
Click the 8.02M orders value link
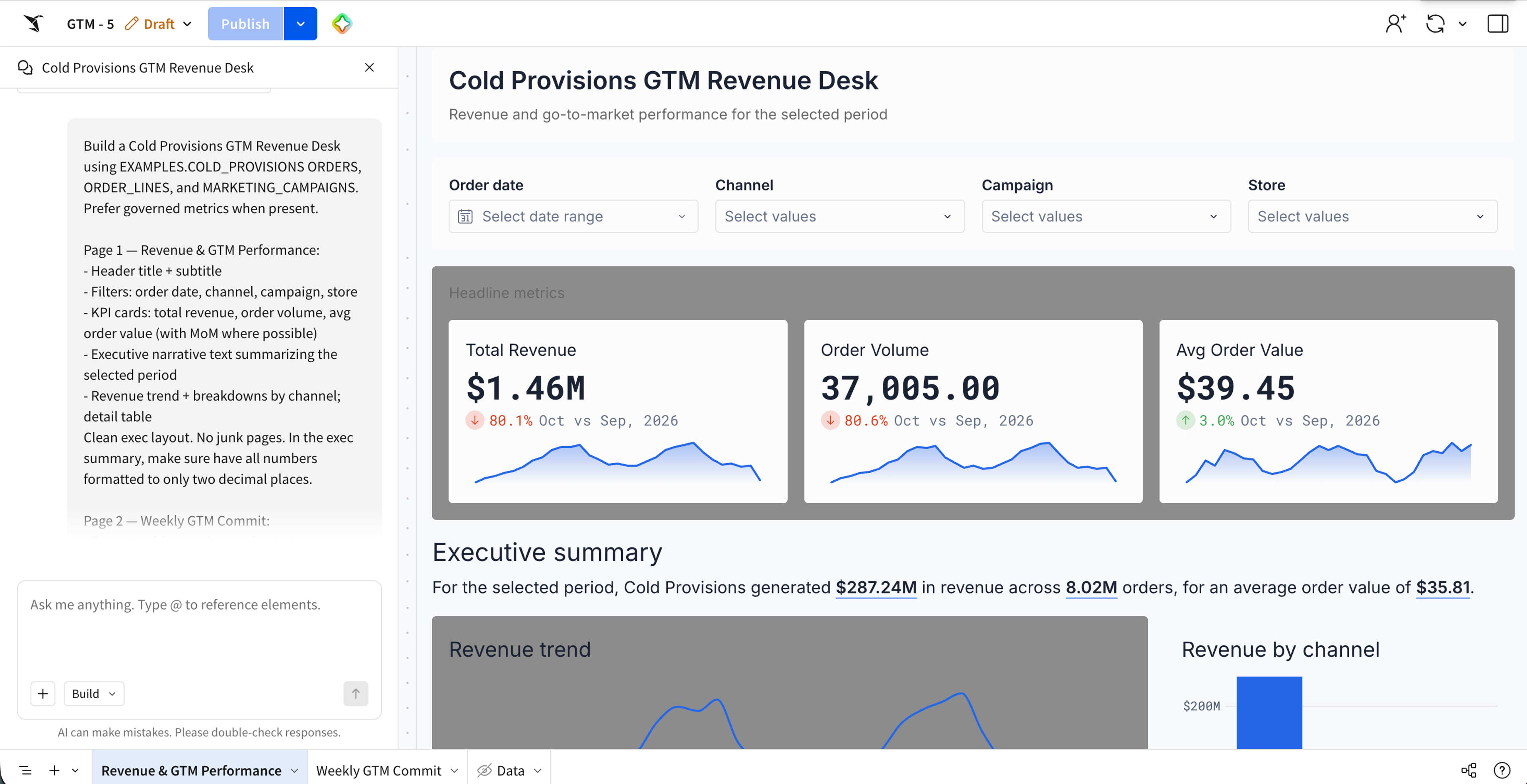(x=1091, y=587)
